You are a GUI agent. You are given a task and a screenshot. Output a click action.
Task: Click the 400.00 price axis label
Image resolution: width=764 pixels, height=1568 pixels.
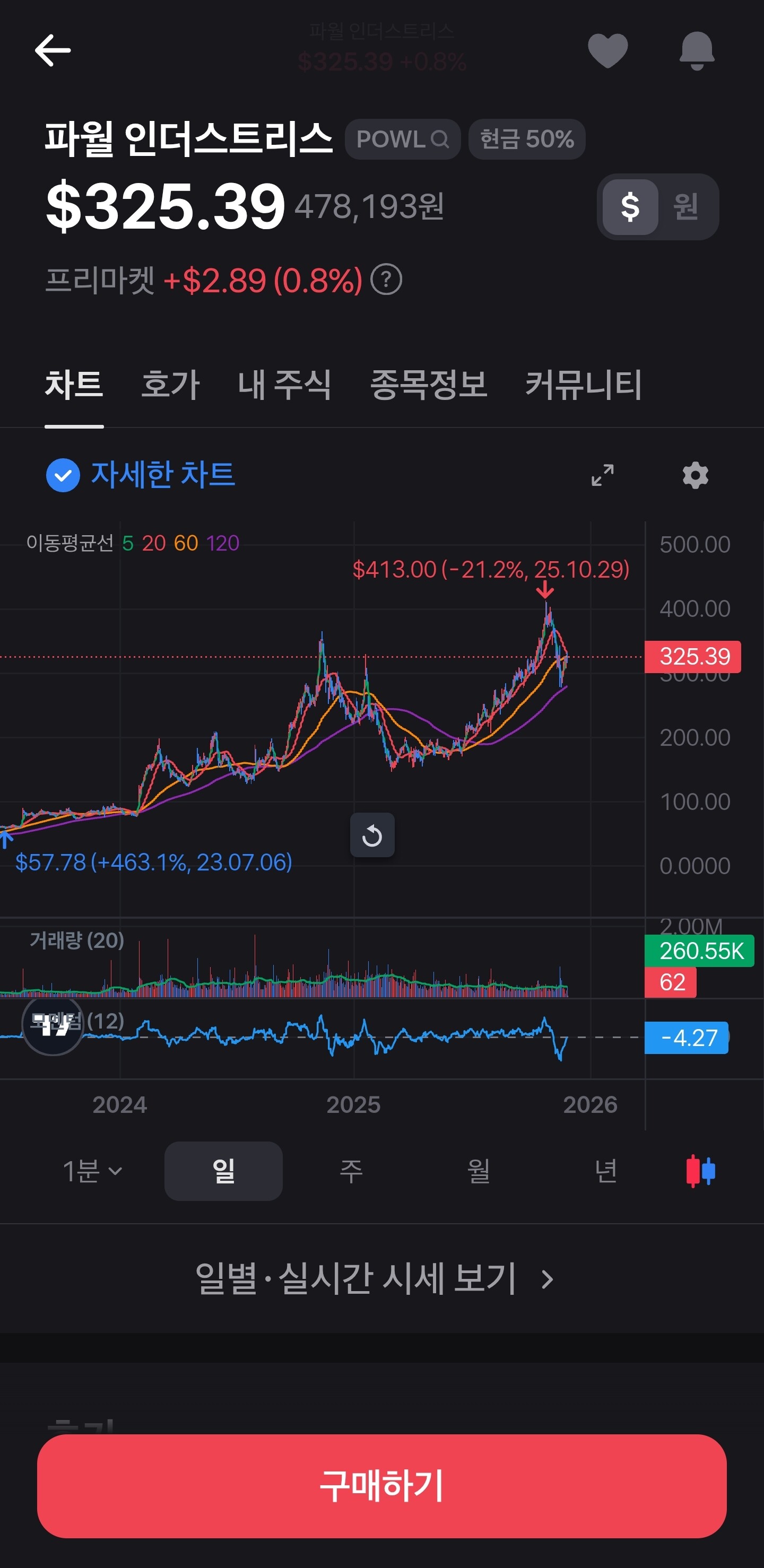point(695,609)
